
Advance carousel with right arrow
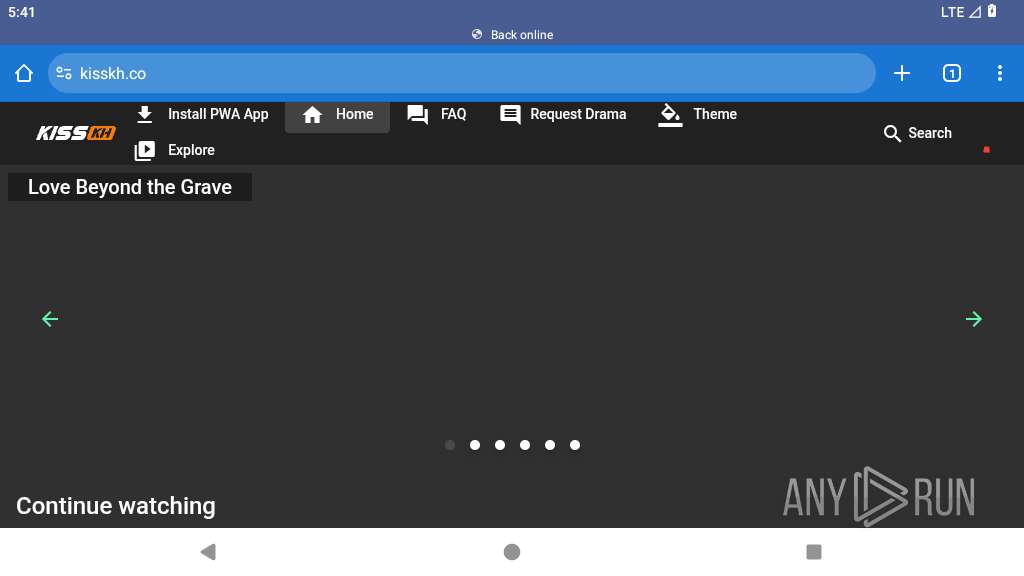point(974,319)
